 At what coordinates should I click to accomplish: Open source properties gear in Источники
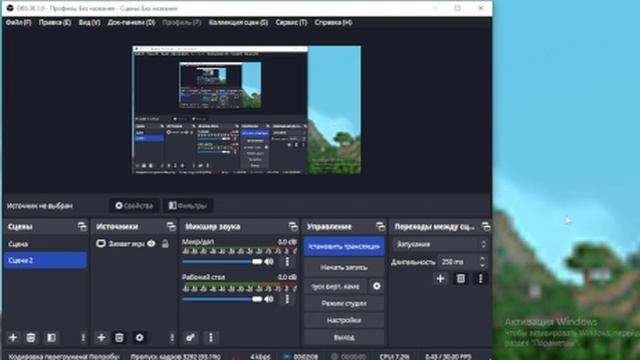point(139,338)
